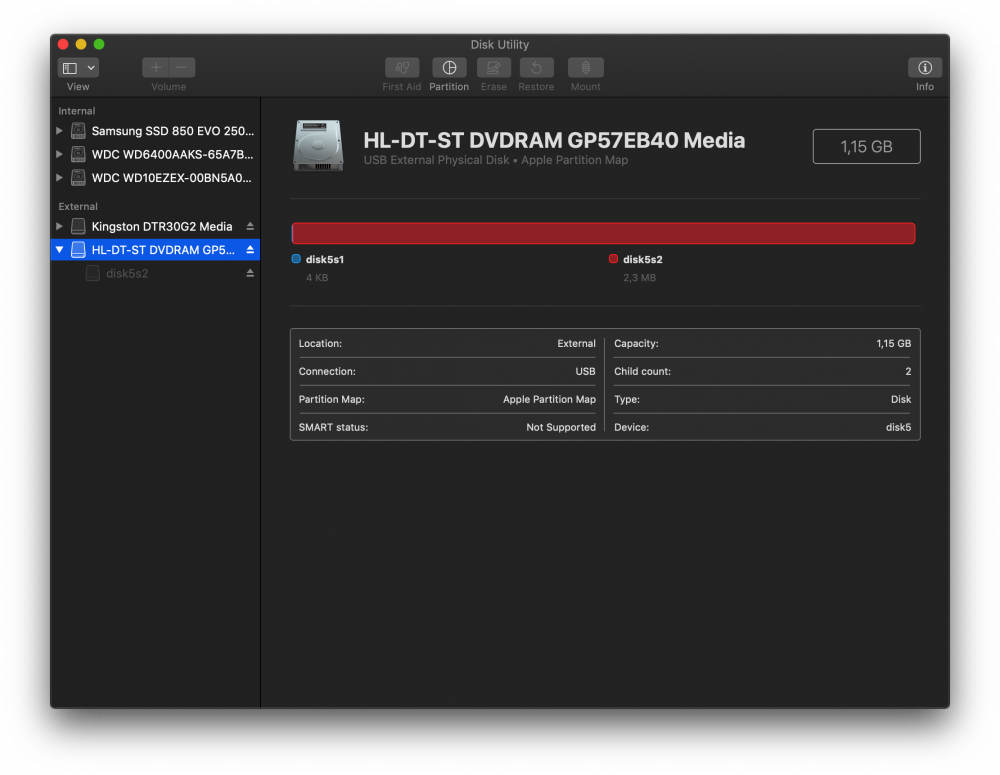Click the Samsung SSD drive icon
Image resolution: width=1000 pixels, height=775 pixels.
pos(78,131)
